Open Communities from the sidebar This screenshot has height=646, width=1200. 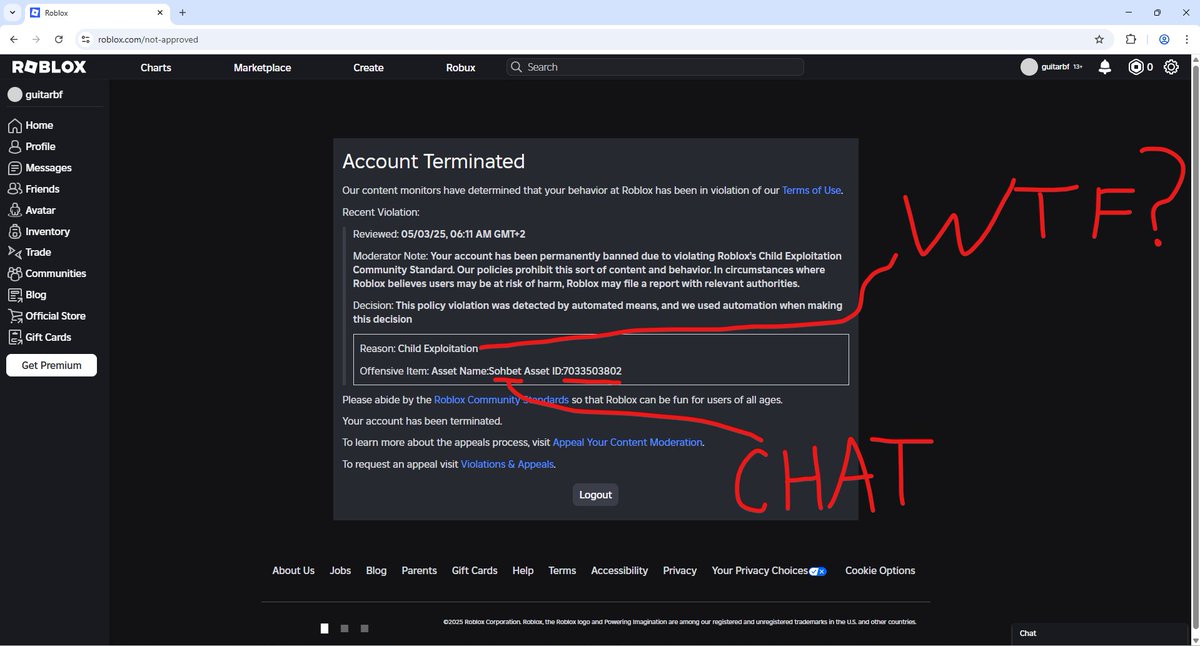47,273
